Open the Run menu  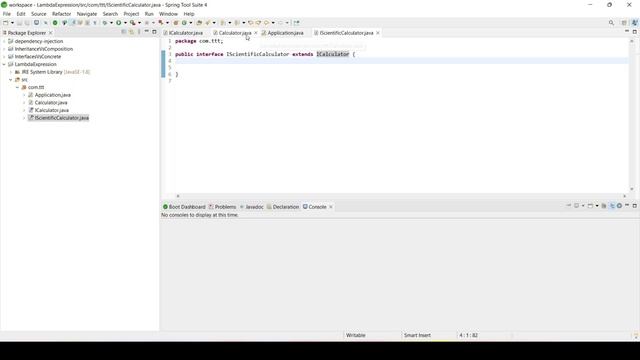pyautogui.click(x=149, y=14)
